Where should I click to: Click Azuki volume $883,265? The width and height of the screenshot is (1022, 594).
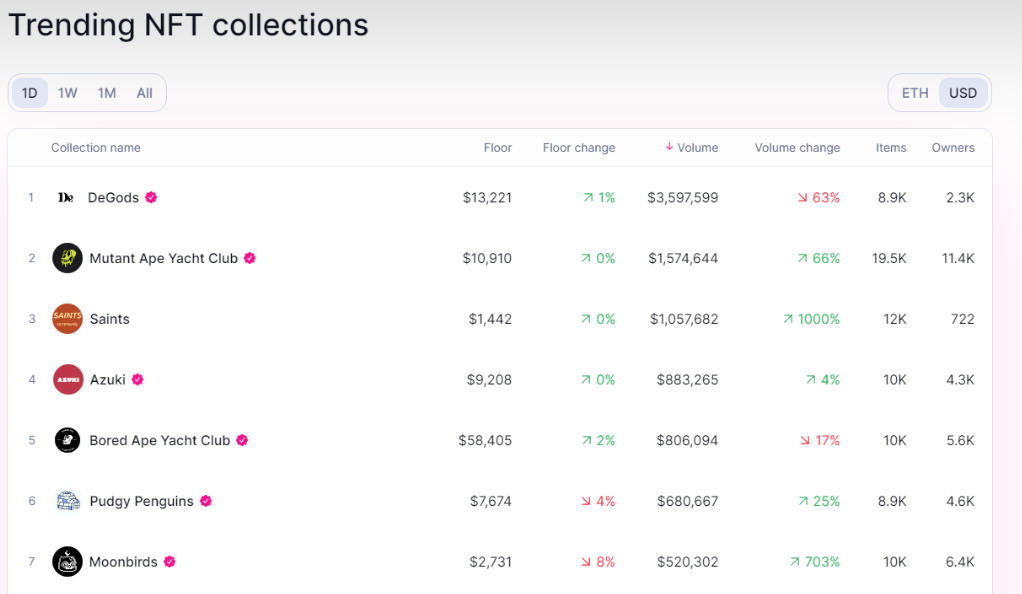[x=687, y=379]
